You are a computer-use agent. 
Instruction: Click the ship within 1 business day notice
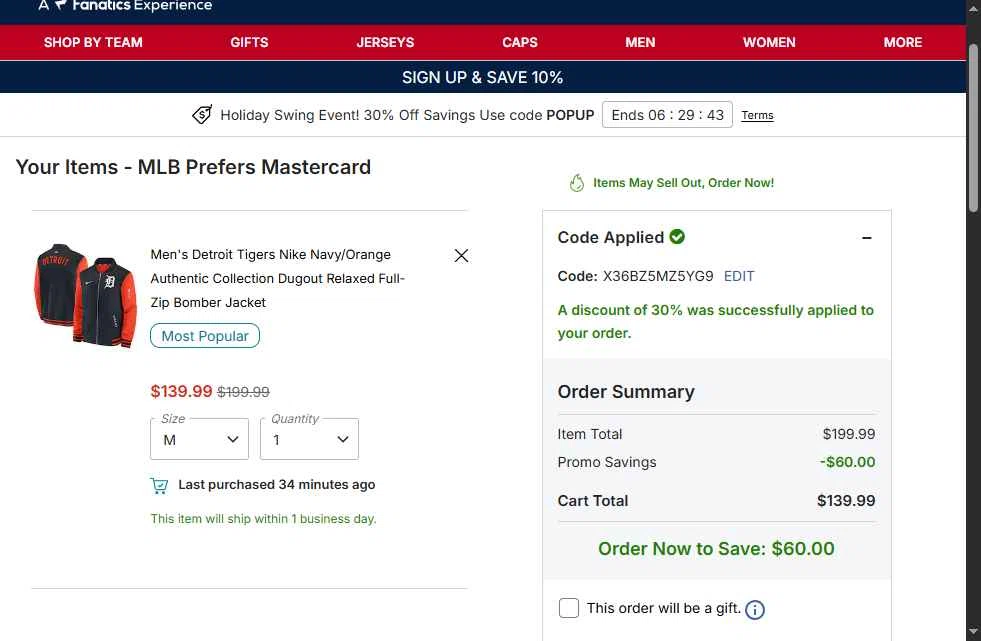tap(263, 519)
